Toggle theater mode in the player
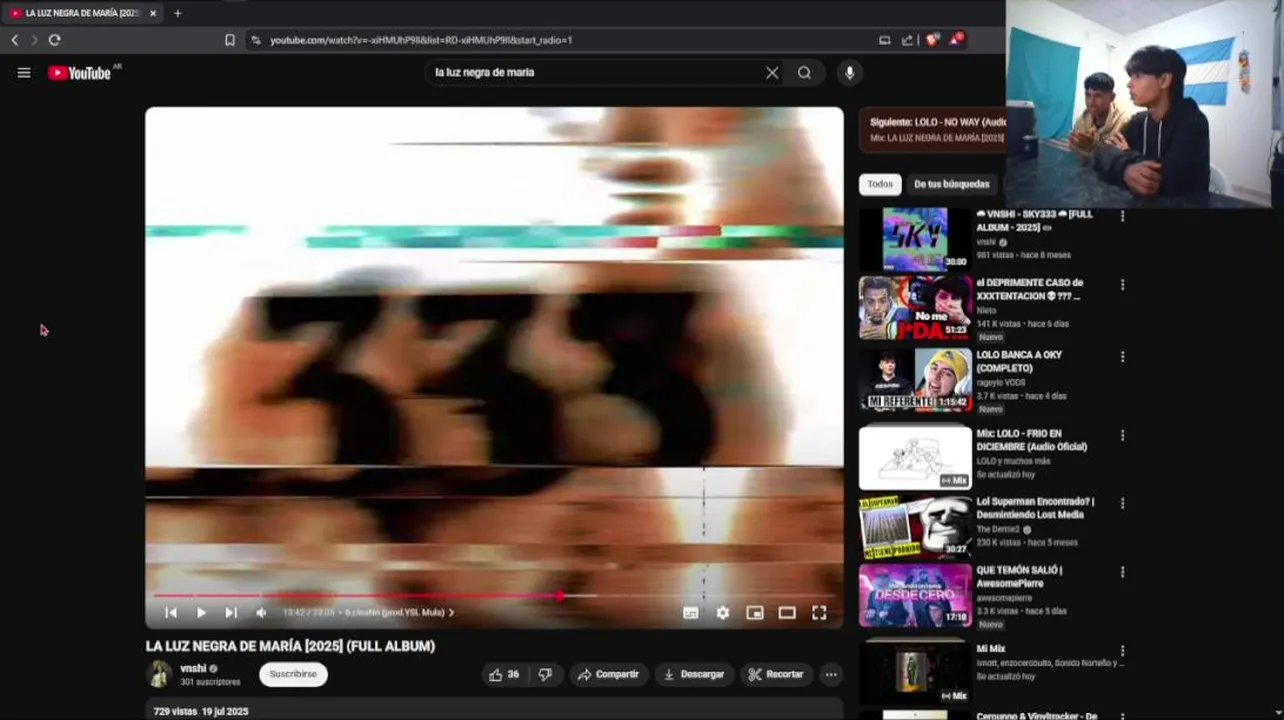Viewport: 1284px width, 720px height. point(787,613)
